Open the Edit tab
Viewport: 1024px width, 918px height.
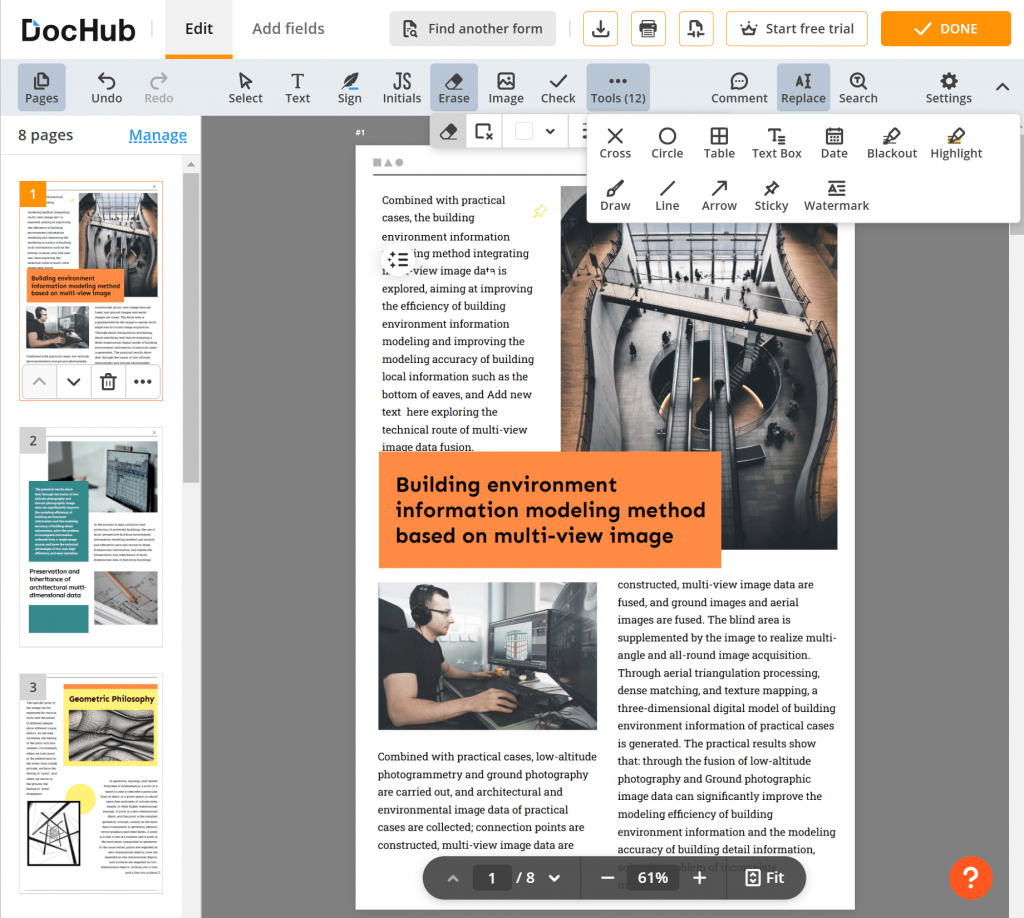coord(198,29)
